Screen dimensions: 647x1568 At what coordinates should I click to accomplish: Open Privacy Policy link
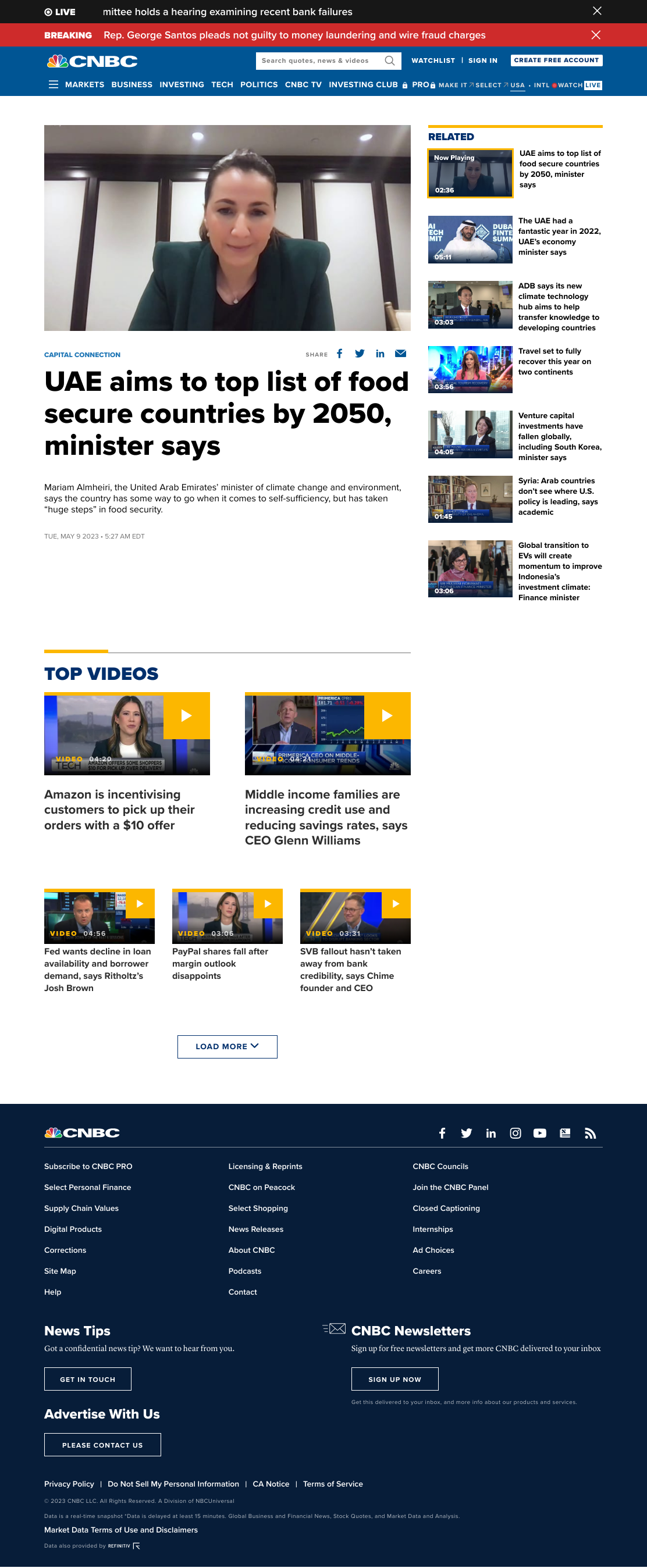[69, 1484]
